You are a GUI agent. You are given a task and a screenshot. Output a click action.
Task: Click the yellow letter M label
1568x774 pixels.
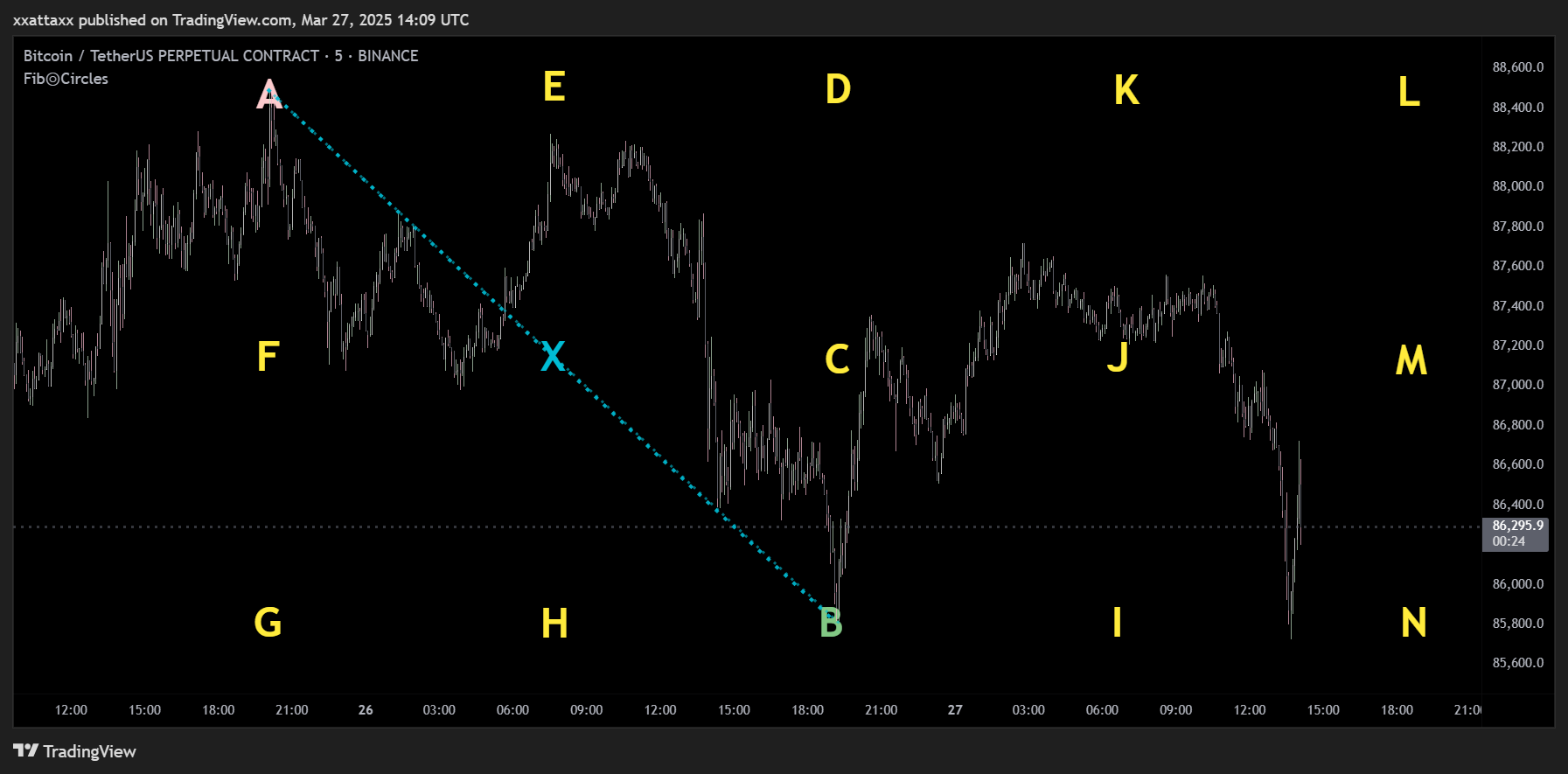[x=1411, y=360]
